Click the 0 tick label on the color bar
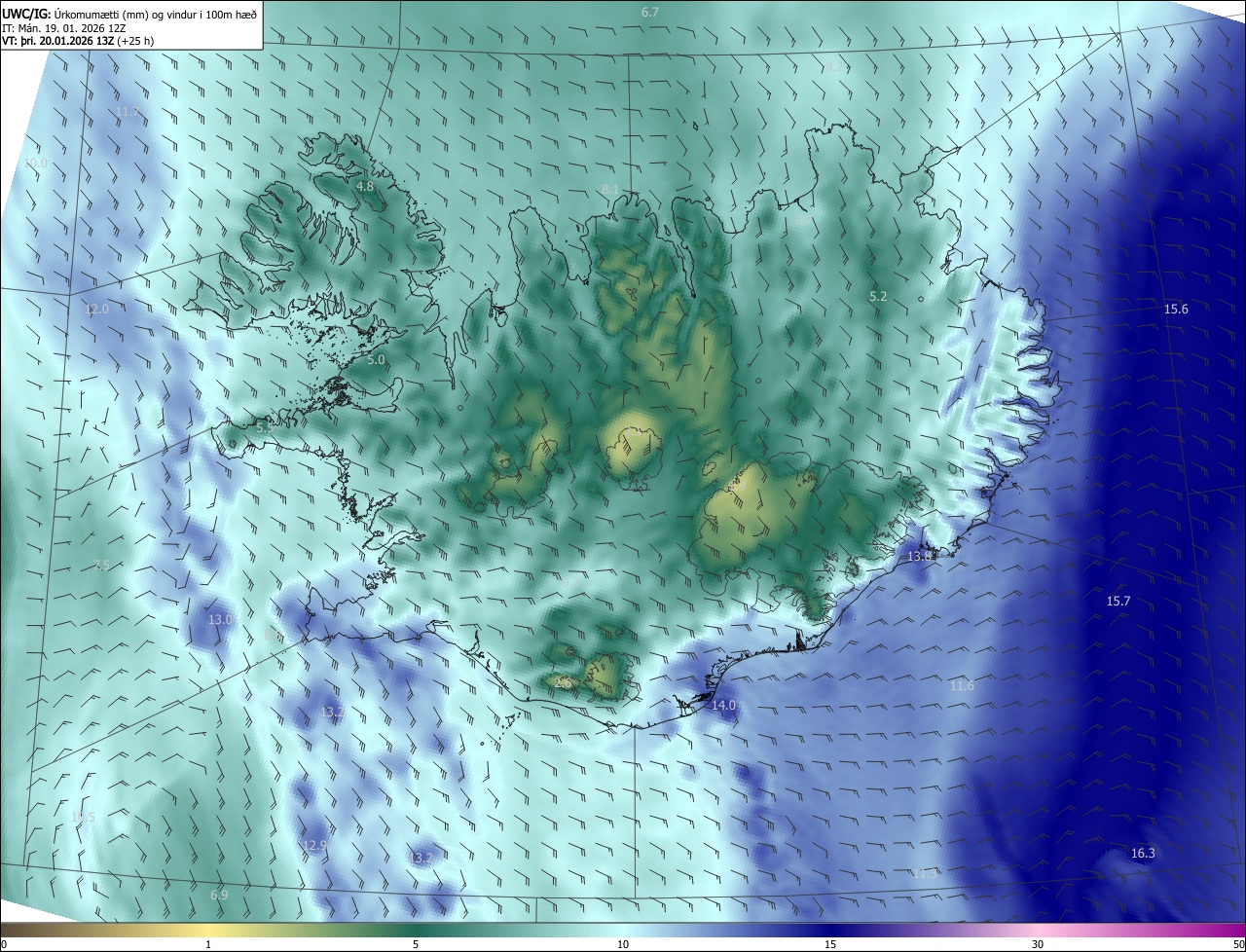 click(x=4, y=945)
